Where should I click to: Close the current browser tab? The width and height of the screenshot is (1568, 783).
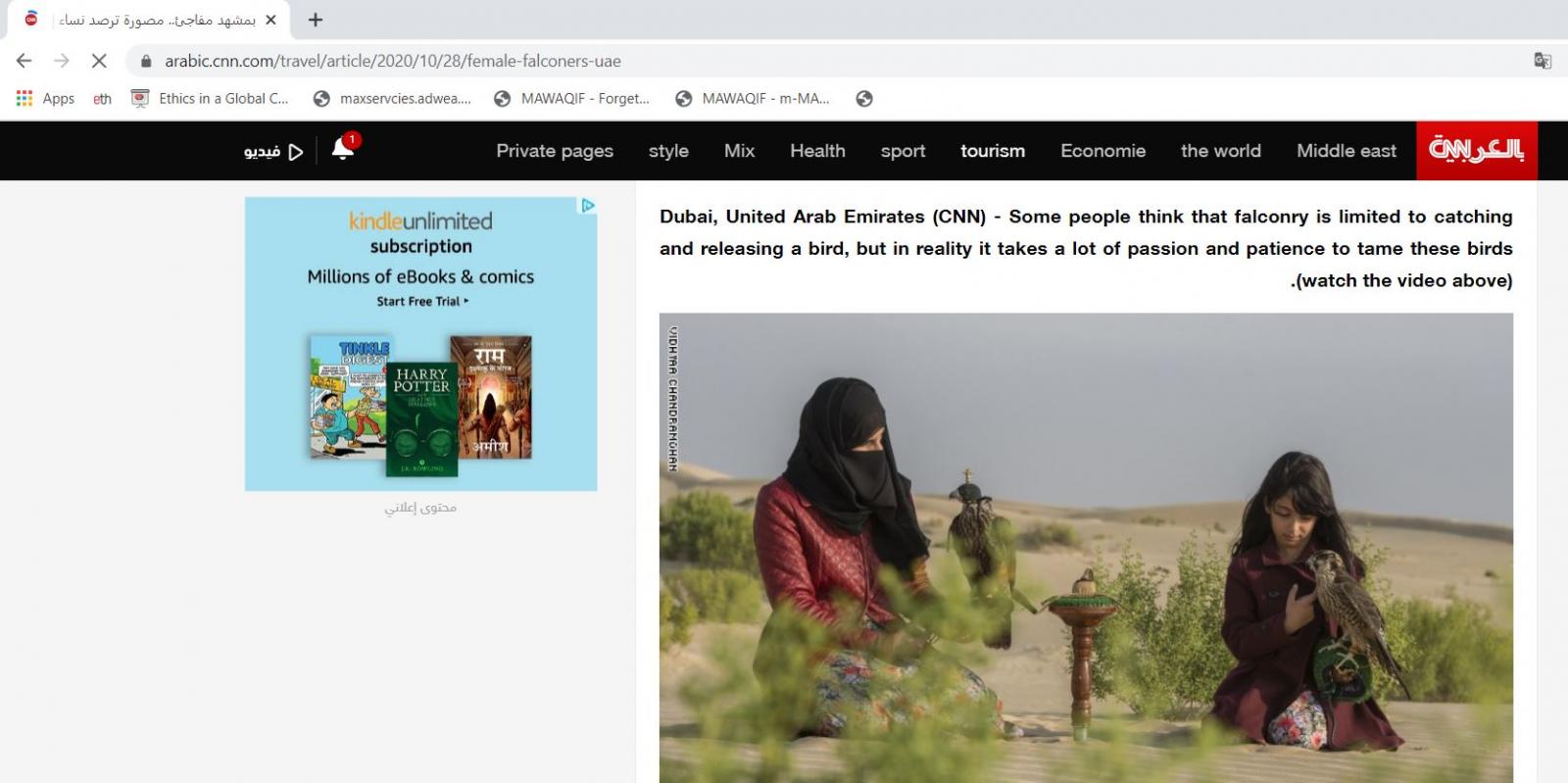(x=271, y=20)
